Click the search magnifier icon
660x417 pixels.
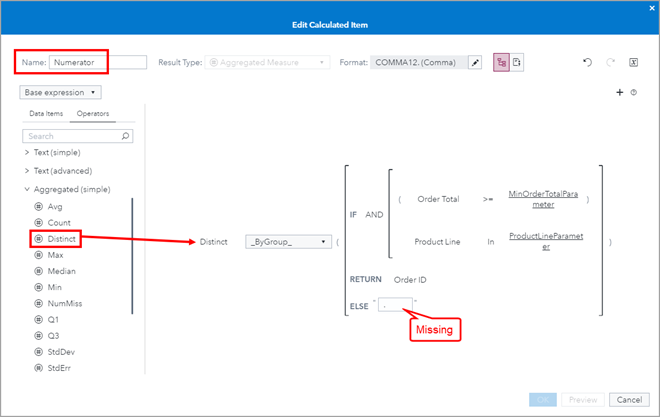(x=124, y=136)
